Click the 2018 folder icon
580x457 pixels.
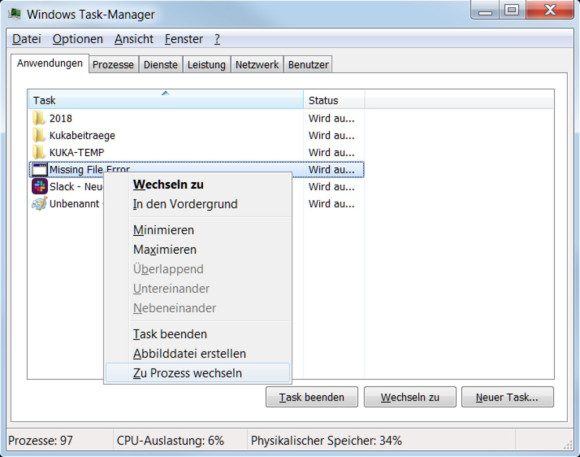[39, 118]
